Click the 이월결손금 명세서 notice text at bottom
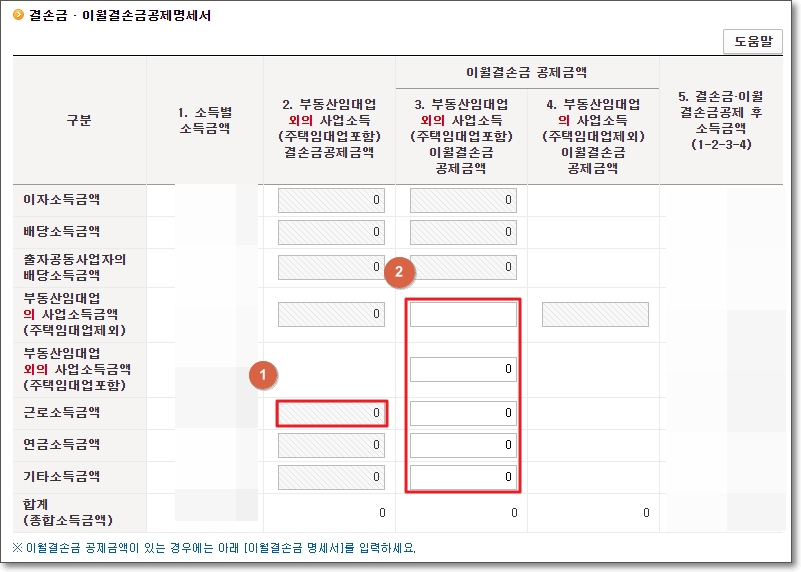The height and width of the screenshot is (572, 801). pos(214,548)
